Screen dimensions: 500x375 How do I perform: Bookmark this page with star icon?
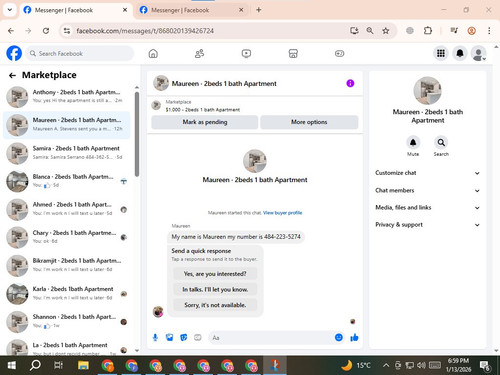point(386,31)
